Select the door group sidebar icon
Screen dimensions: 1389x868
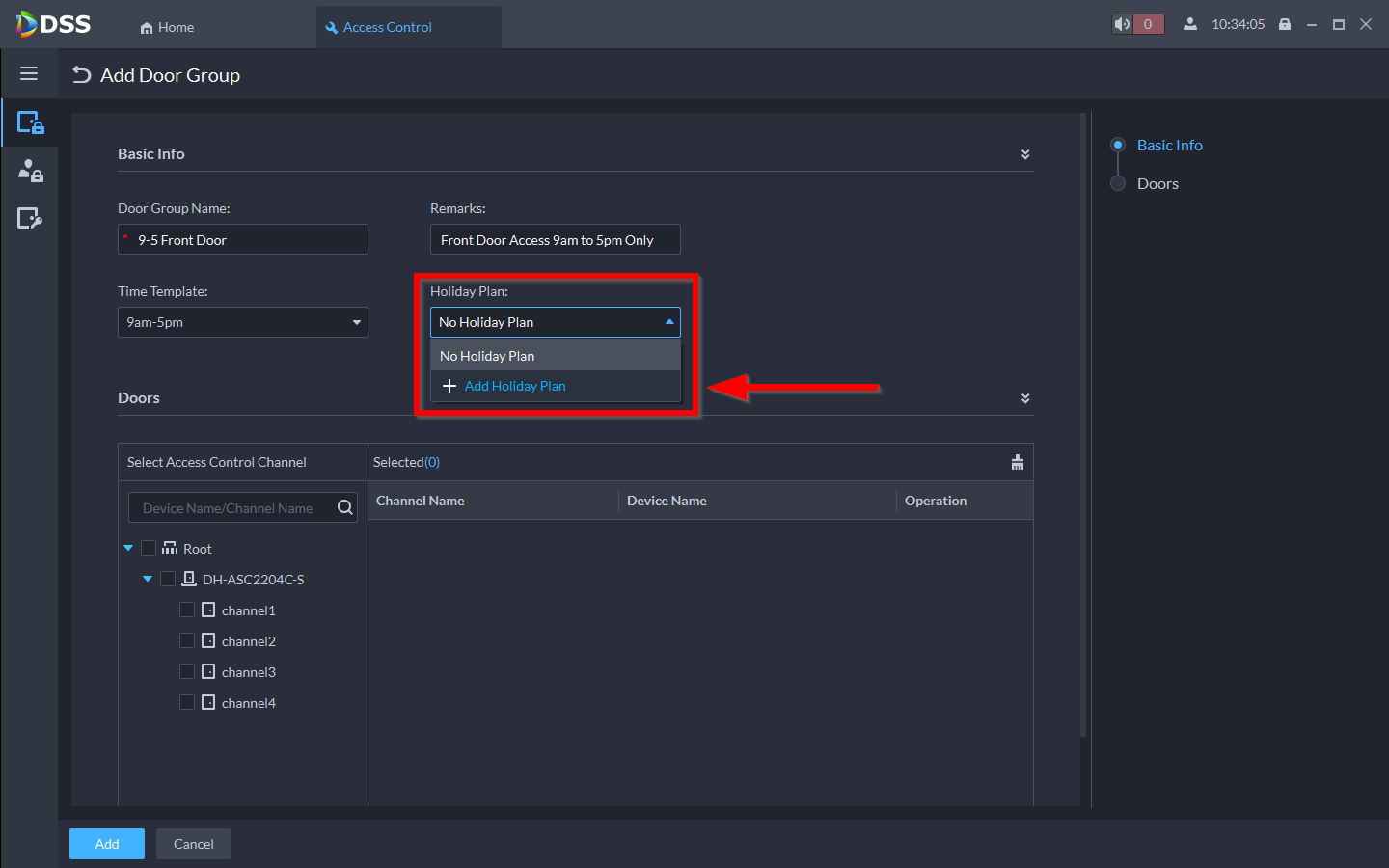tap(30, 123)
